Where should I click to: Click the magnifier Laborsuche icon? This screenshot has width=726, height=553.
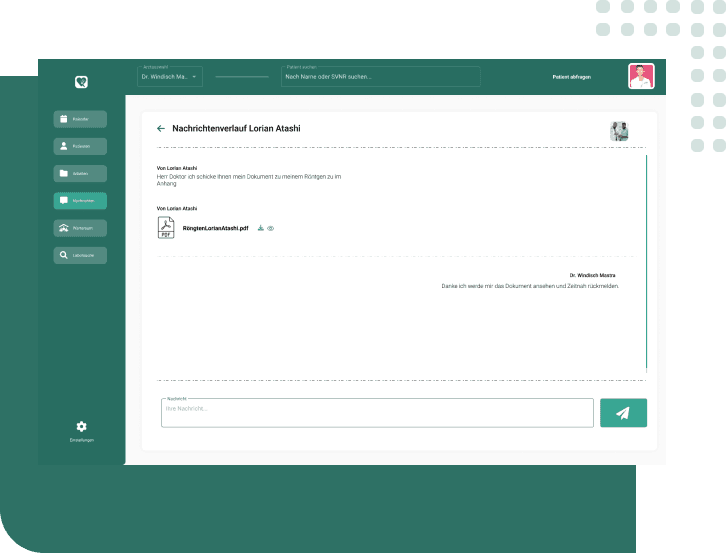[63, 255]
